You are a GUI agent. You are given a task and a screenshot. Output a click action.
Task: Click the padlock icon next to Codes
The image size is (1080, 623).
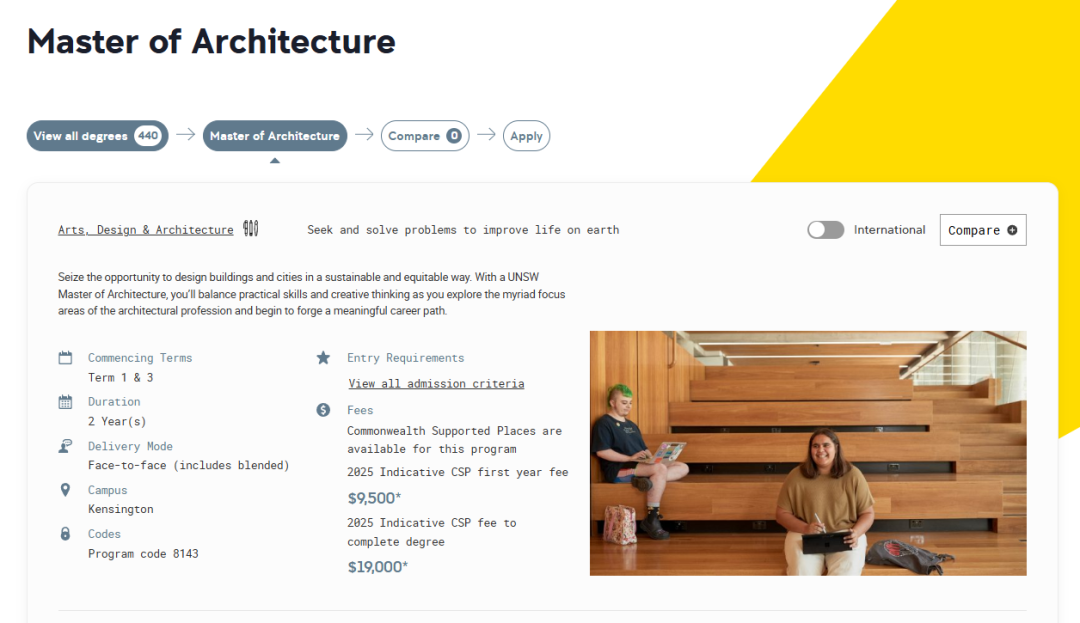pyautogui.click(x=66, y=534)
